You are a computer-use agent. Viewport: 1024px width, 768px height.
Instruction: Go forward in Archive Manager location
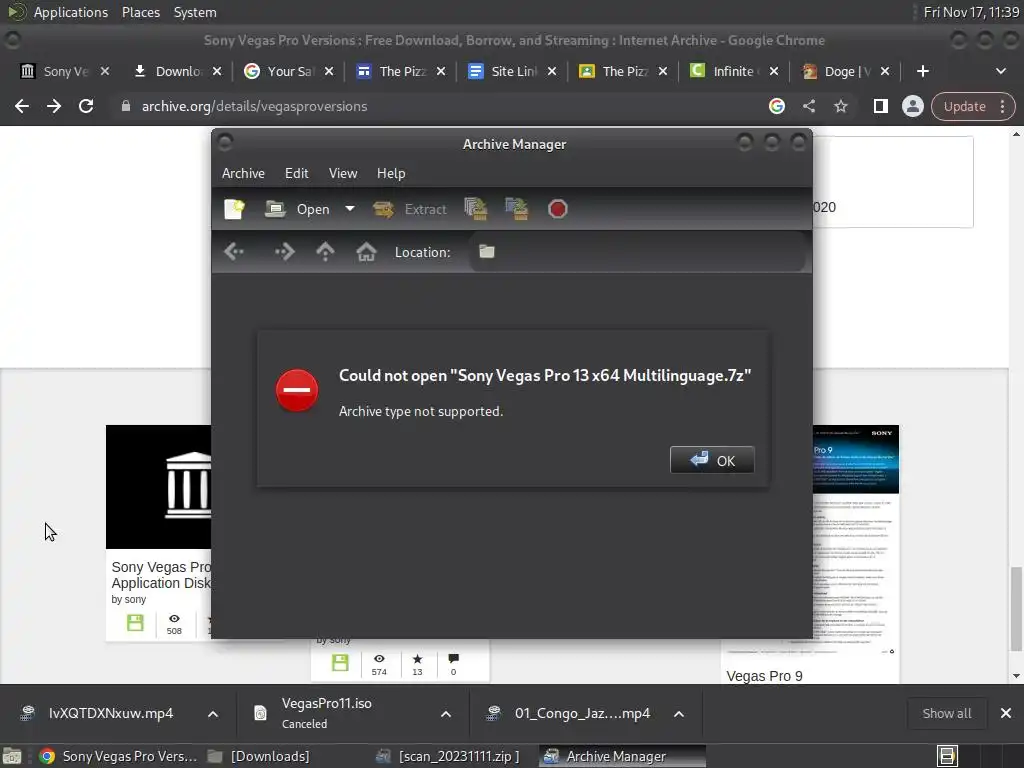pos(285,252)
